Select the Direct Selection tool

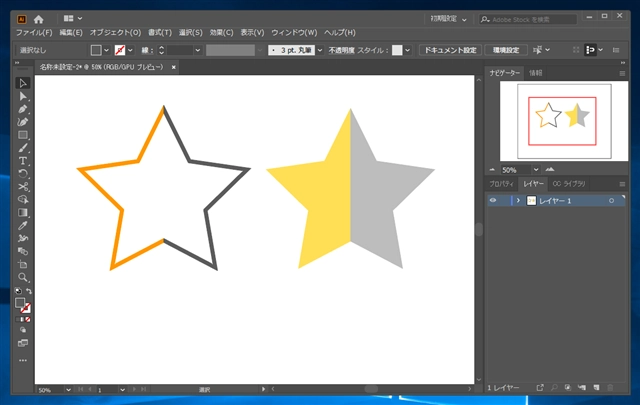(x=23, y=96)
